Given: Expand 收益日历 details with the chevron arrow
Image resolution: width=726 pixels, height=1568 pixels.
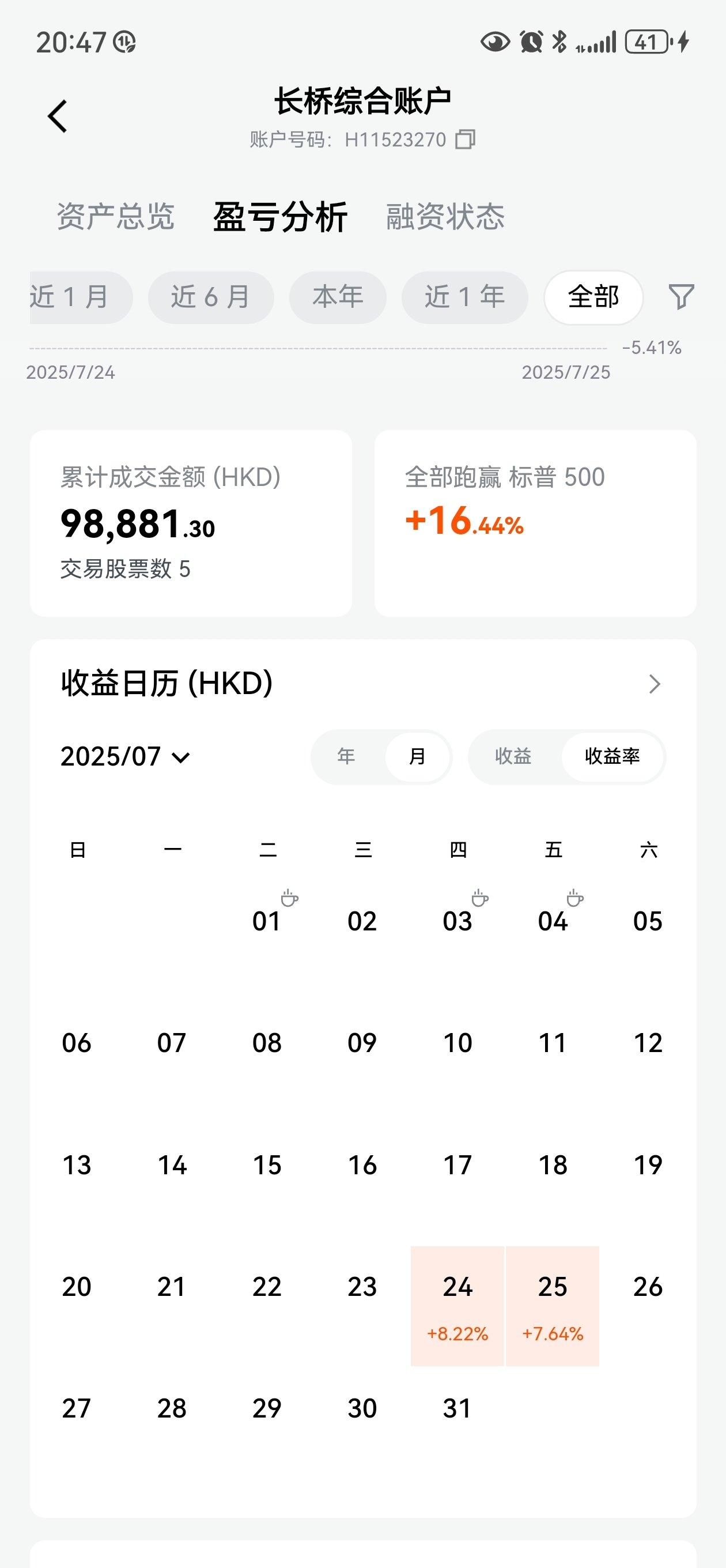Looking at the screenshot, I should [654, 684].
